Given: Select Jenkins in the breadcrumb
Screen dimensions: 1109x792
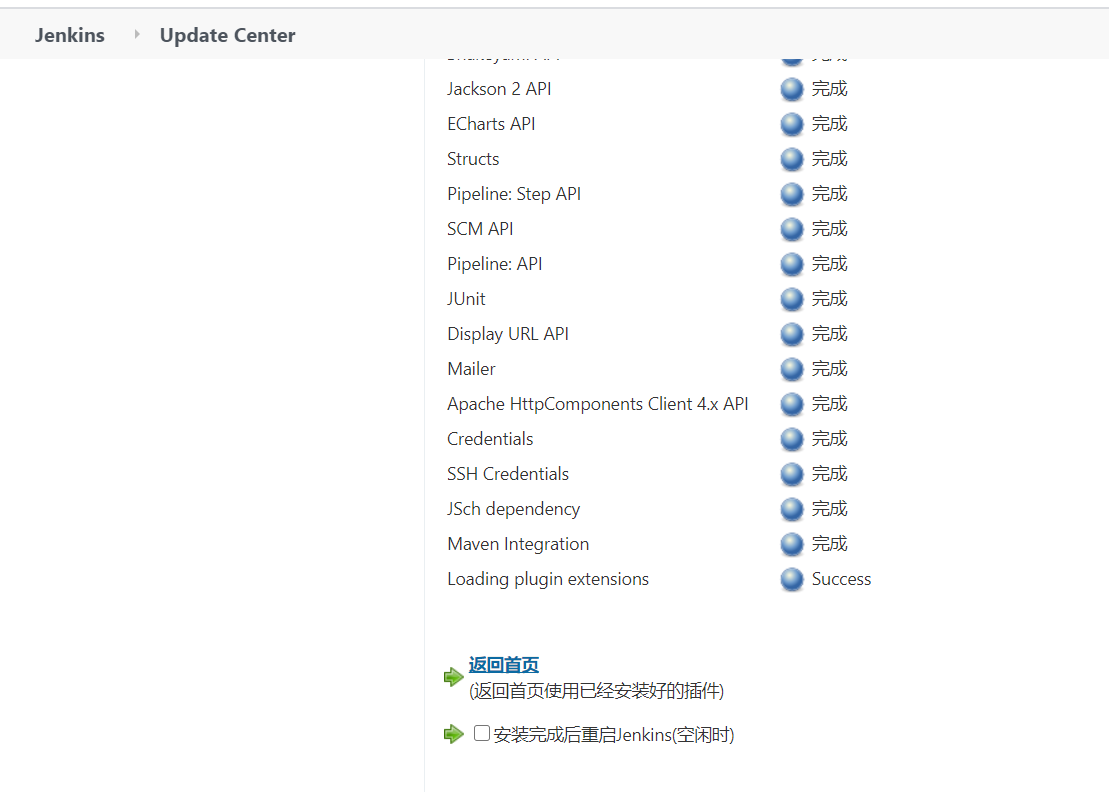Looking at the screenshot, I should (x=69, y=34).
